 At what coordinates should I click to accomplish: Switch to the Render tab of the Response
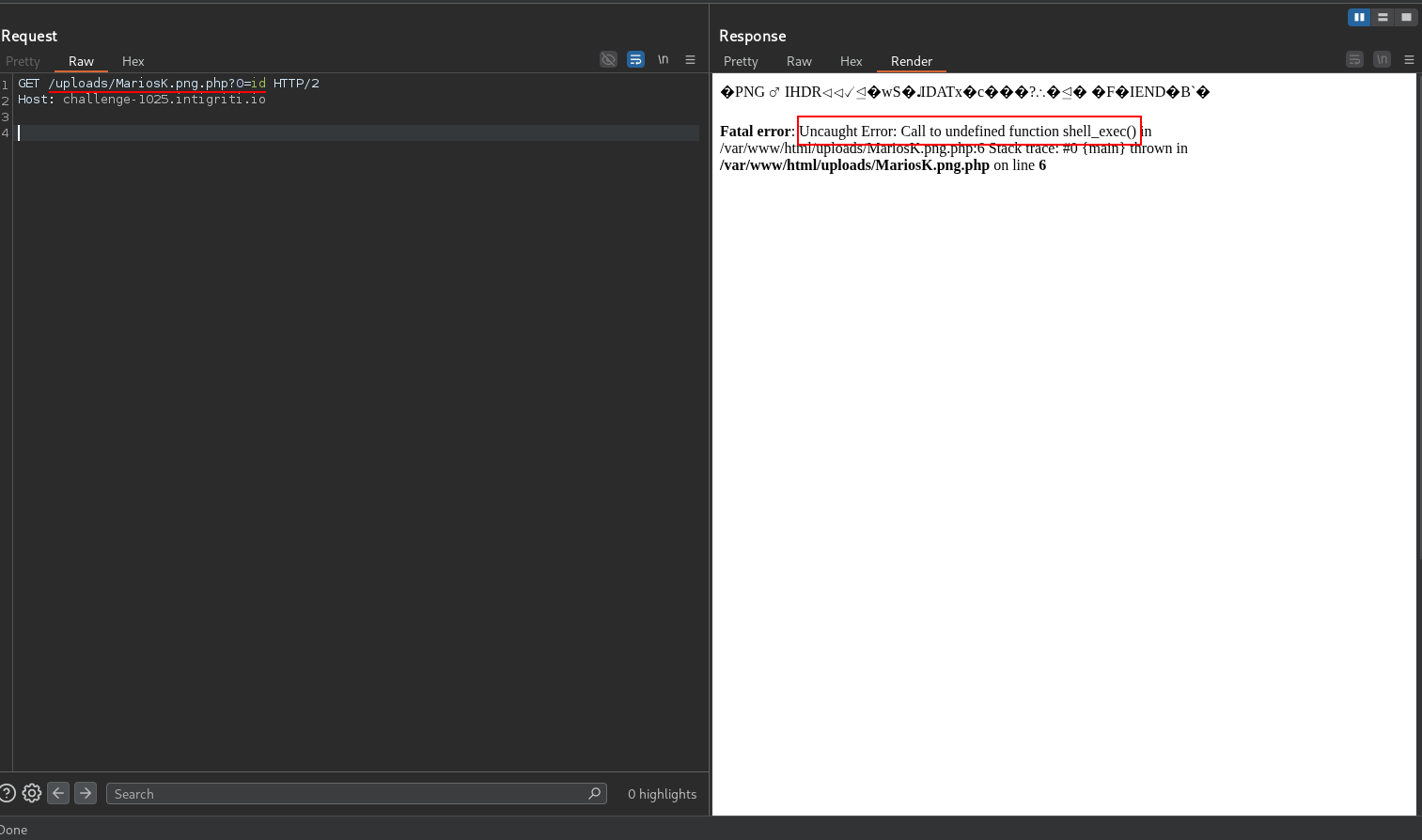911,61
